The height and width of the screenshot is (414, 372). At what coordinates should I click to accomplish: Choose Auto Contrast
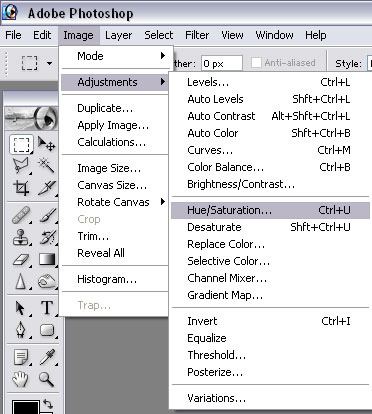pos(270,116)
